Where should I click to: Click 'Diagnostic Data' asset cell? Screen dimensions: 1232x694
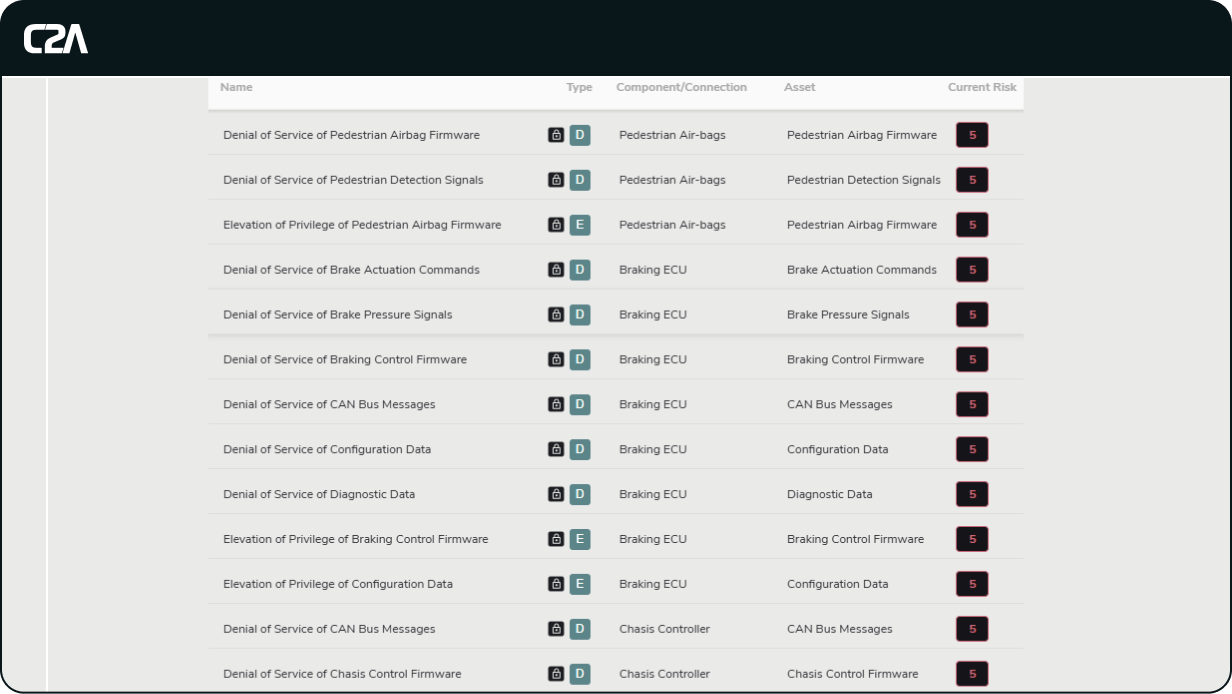pos(830,494)
